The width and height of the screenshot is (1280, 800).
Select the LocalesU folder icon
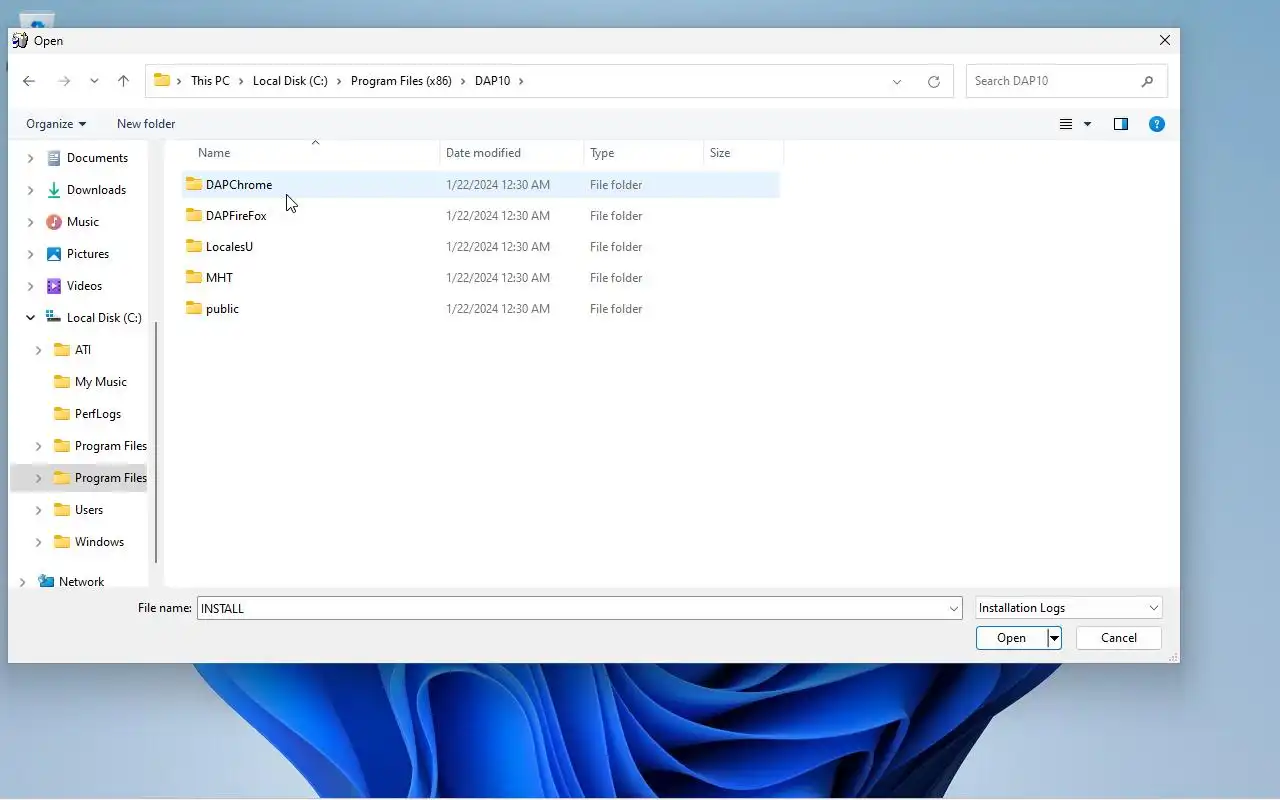coord(194,246)
